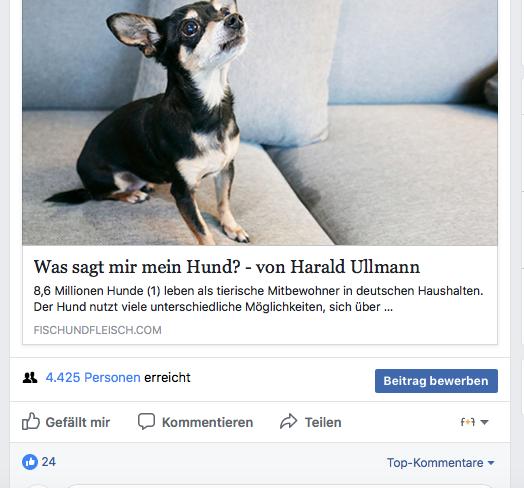Screen dimensions: 524x488
Task: Open article headline Was sagt mir mein Hund
Action: 227,267
